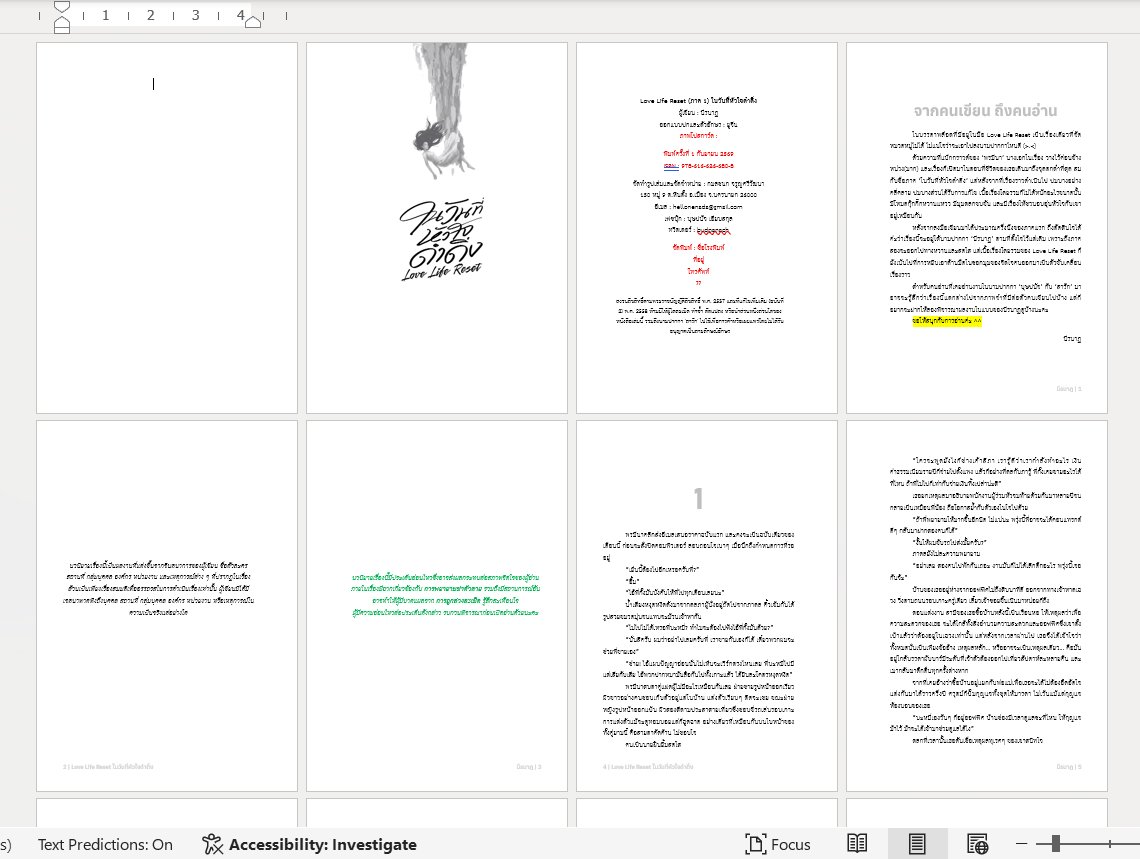Screen dimensions: 1140x859
Task: Click the zoom slider handle
Action: click(x=1056, y=844)
